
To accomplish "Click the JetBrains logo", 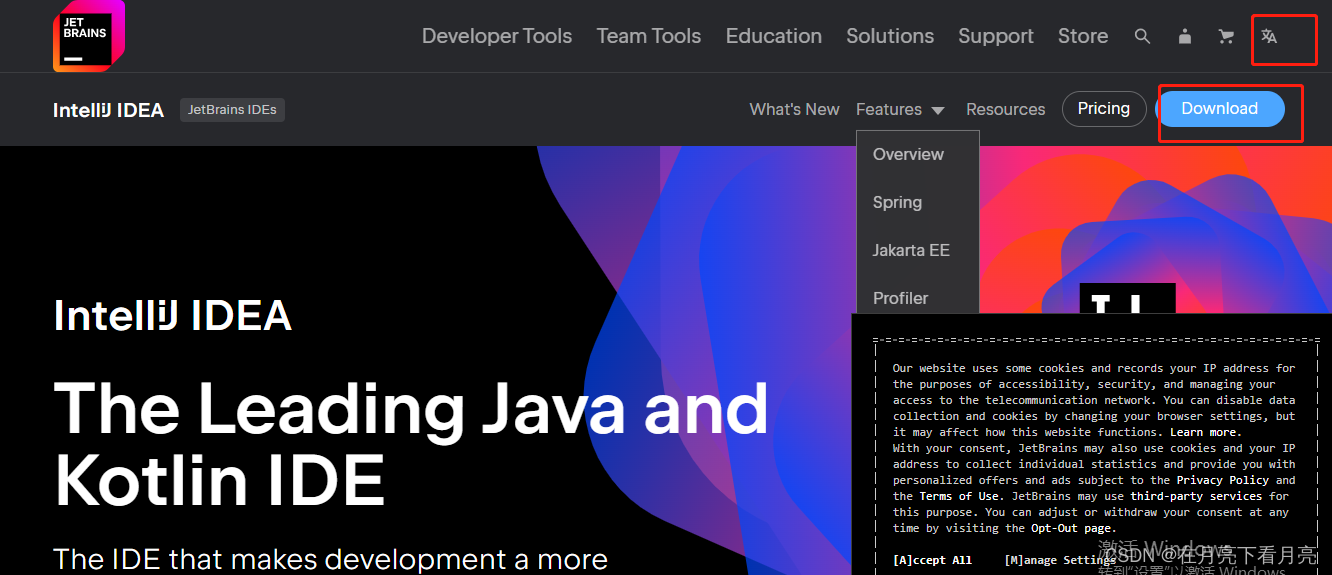I will [89, 36].
